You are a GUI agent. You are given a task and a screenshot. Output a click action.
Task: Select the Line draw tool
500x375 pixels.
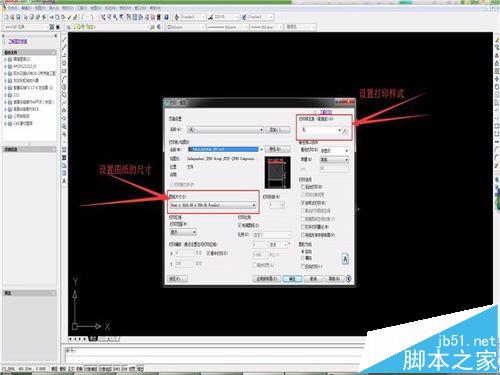pos(64,39)
